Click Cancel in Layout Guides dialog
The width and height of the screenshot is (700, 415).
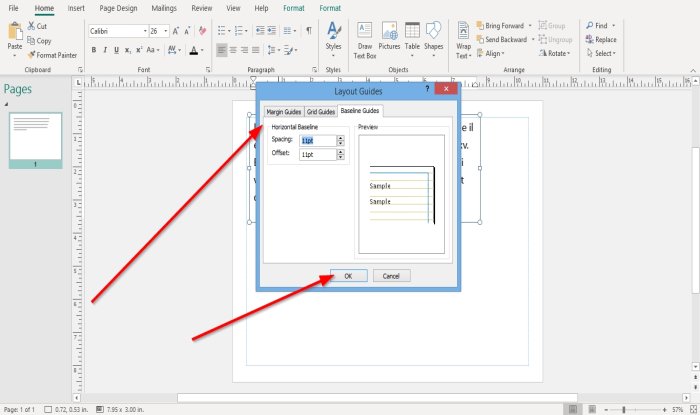[391, 276]
